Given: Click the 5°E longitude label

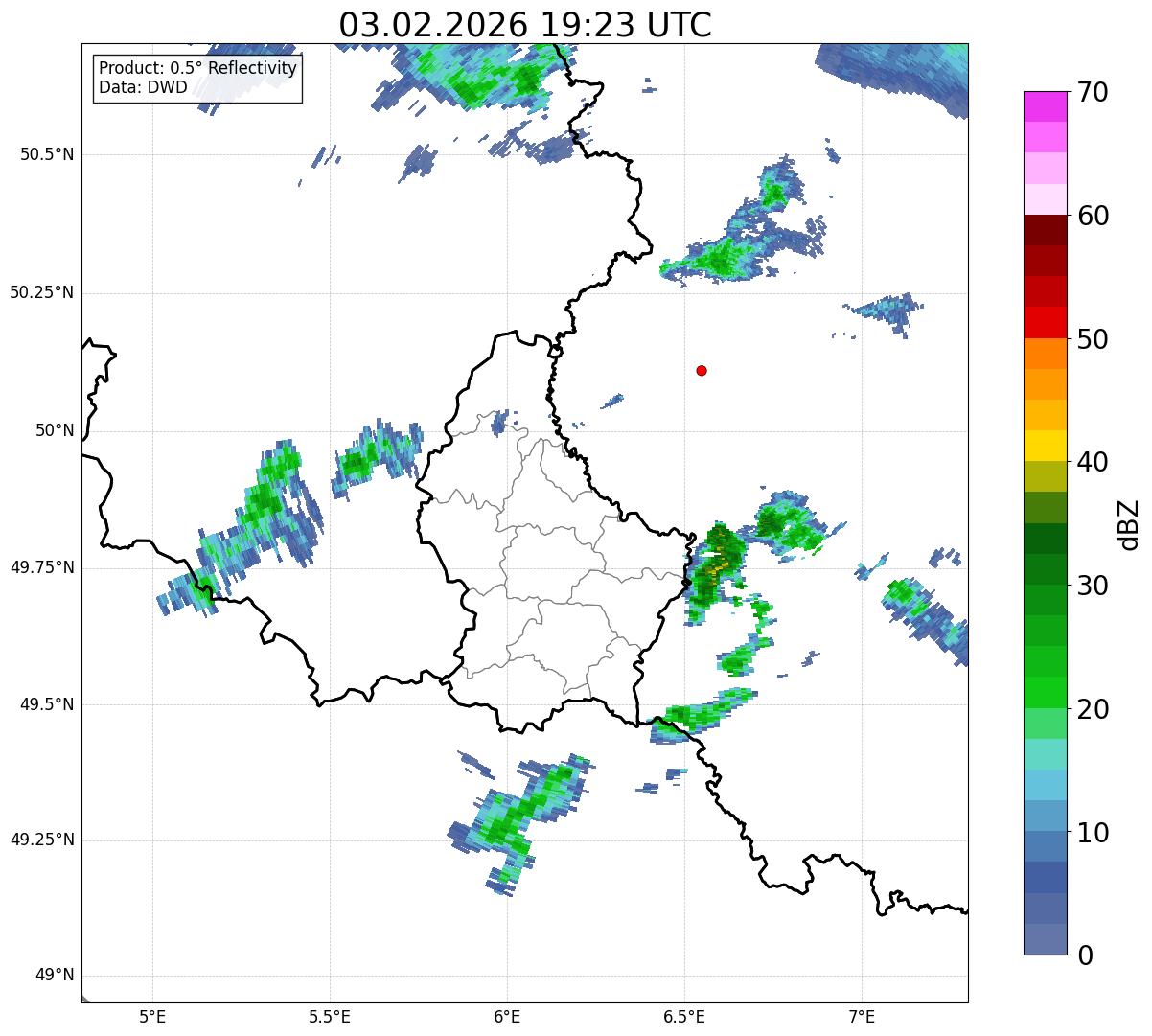Looking at the screenshot, I should [152, 1016].
